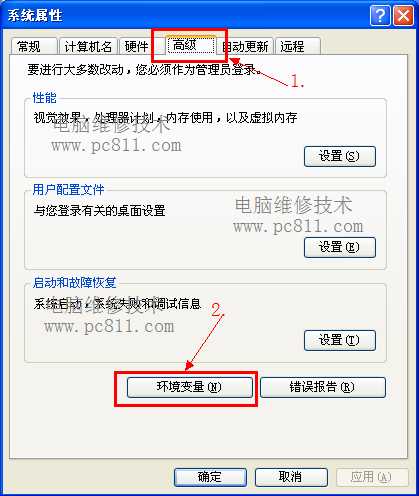Select the 硬件 tab
419x496 pixels.
pos(137,46)
